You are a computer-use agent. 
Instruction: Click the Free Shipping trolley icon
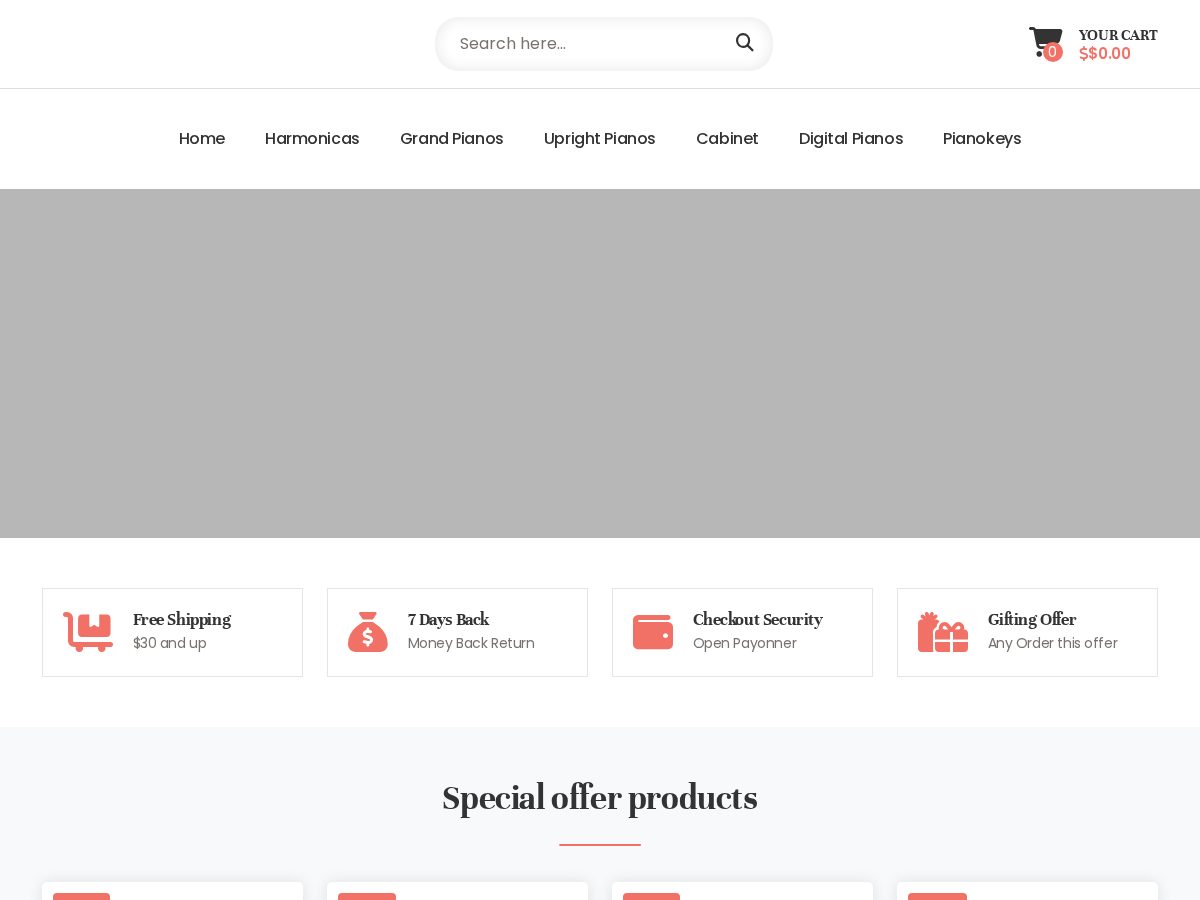[x=88, y=632]
